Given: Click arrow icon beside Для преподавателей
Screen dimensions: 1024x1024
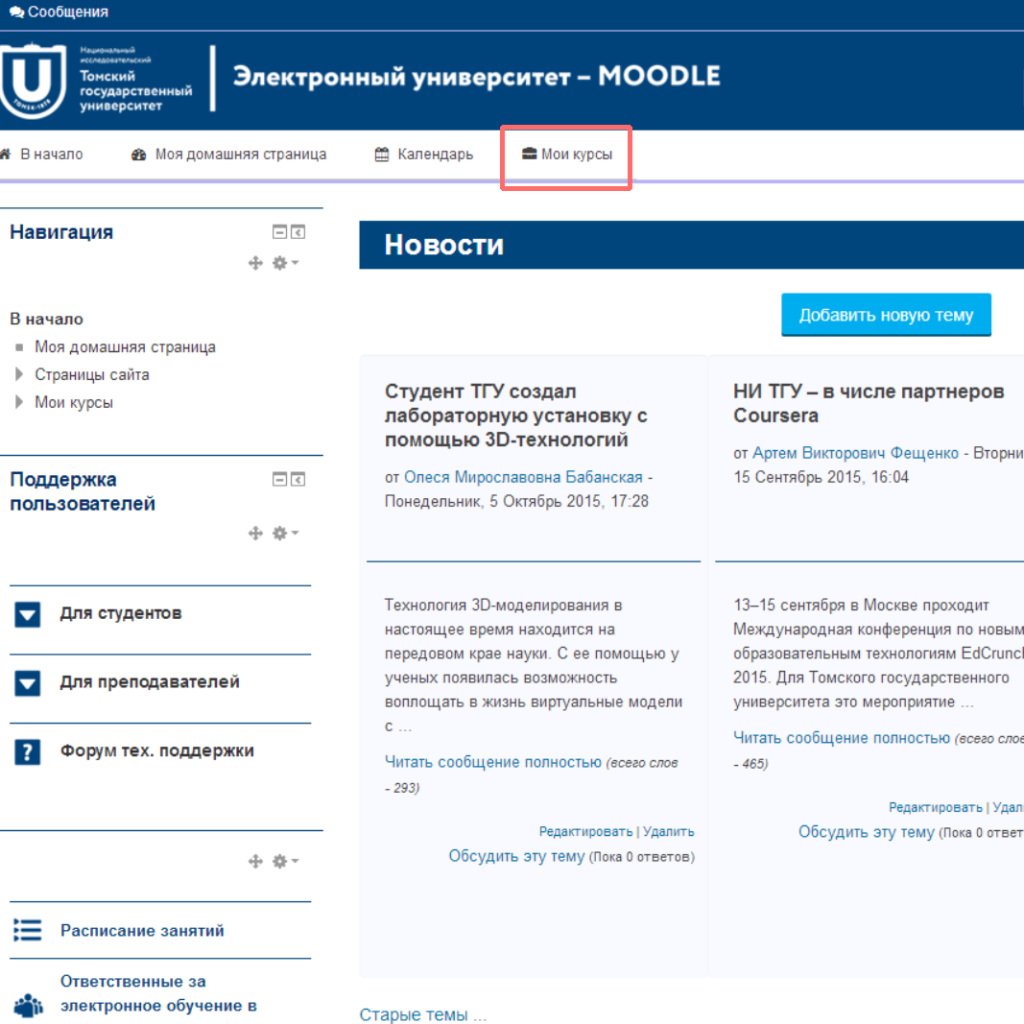Looking at the screenshot, I should point(27,683).
